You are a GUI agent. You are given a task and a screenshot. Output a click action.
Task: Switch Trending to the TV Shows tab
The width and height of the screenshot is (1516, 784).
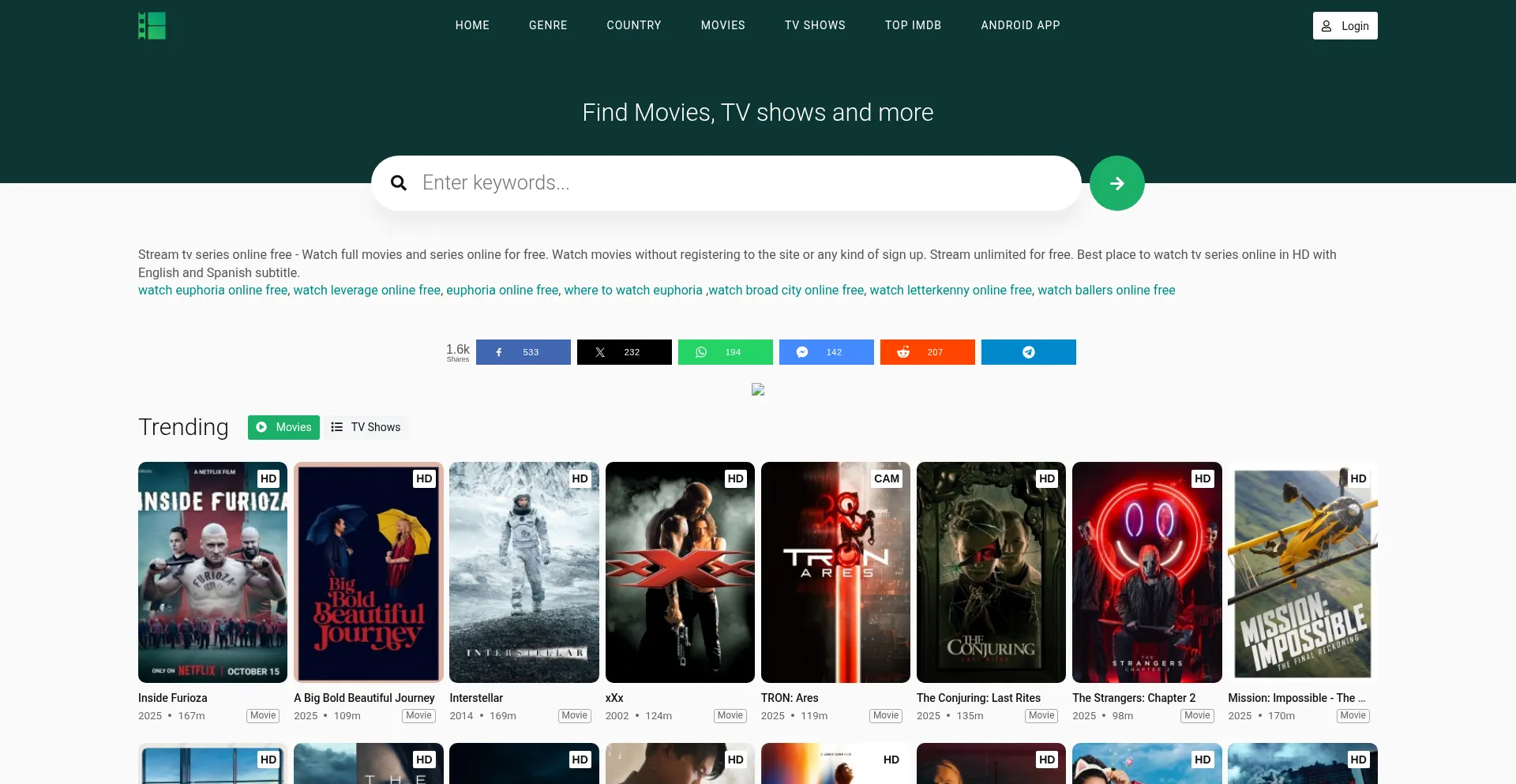366,427
